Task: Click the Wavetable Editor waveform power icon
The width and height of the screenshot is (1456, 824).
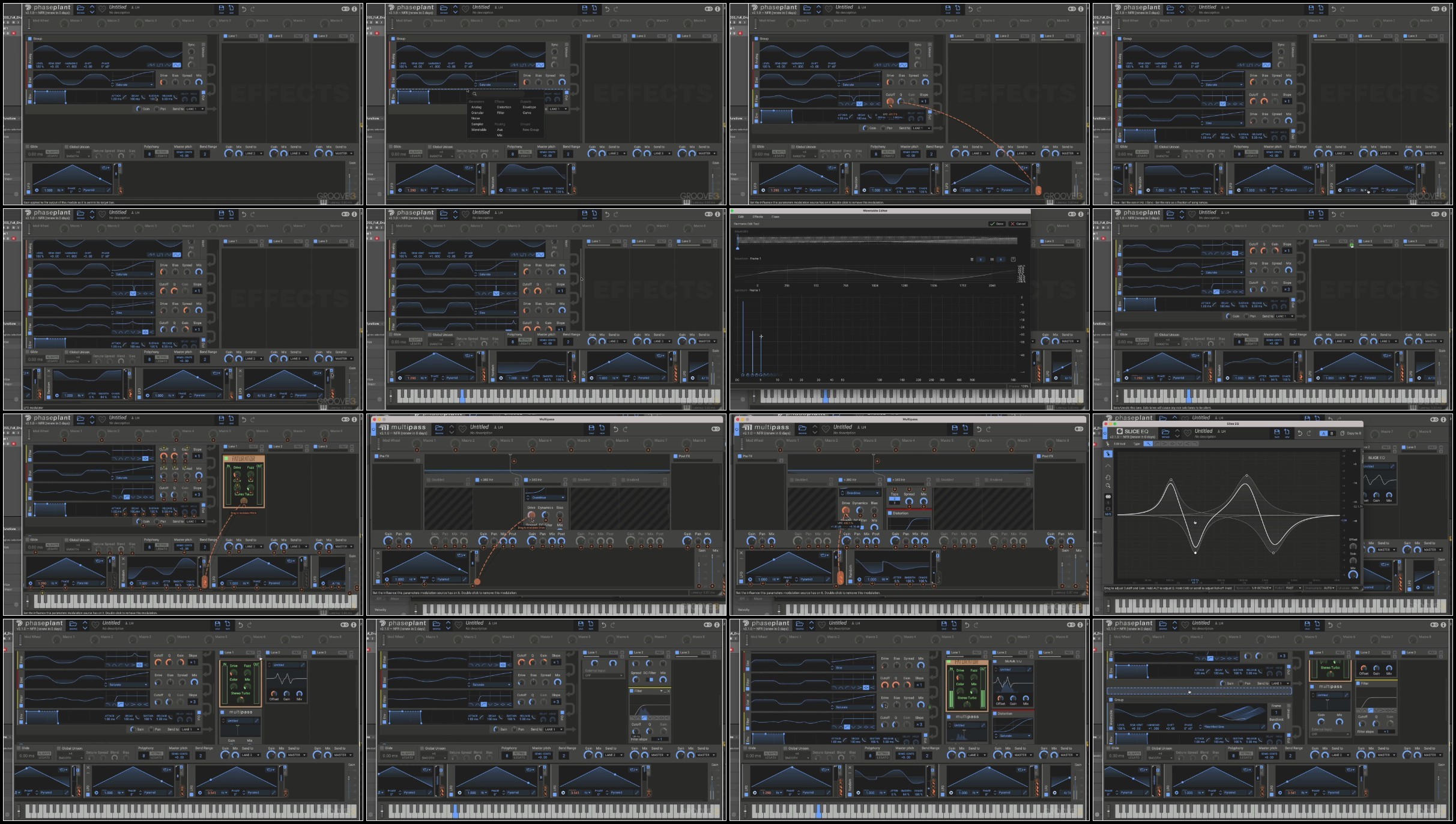Action: 1013,259
